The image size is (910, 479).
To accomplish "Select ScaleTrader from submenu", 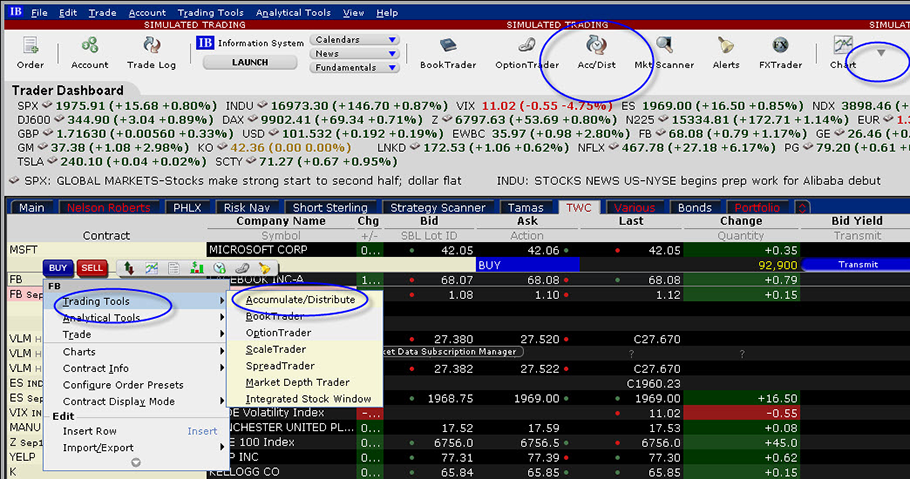I will pyautogui.click(x=276, y=349).
